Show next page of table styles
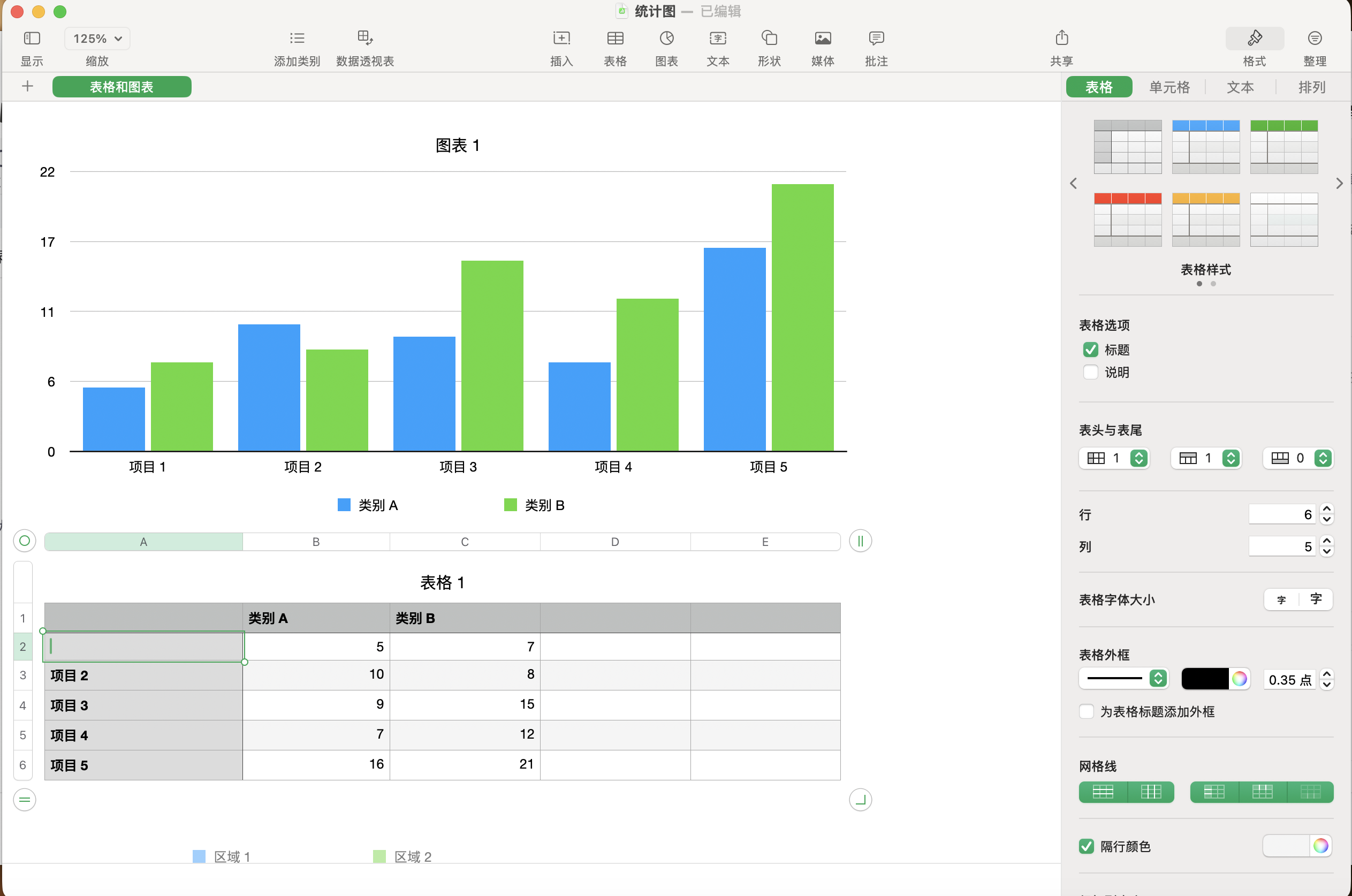This screenshot has height=896, width=1352. [1339, 183]
